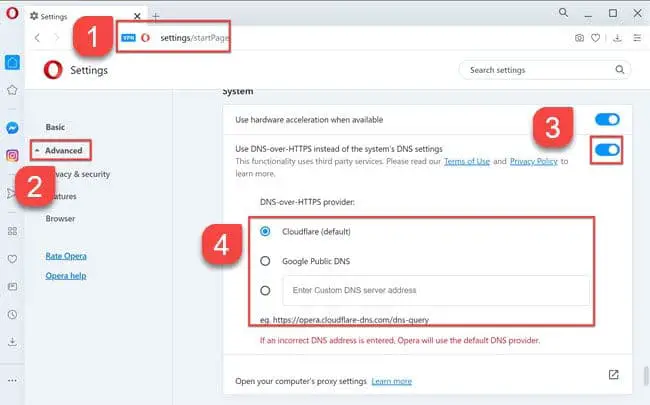Open My Flow arrow icon in sidebar
This screenshot has width=650, height=405.
tap(10, 193)
